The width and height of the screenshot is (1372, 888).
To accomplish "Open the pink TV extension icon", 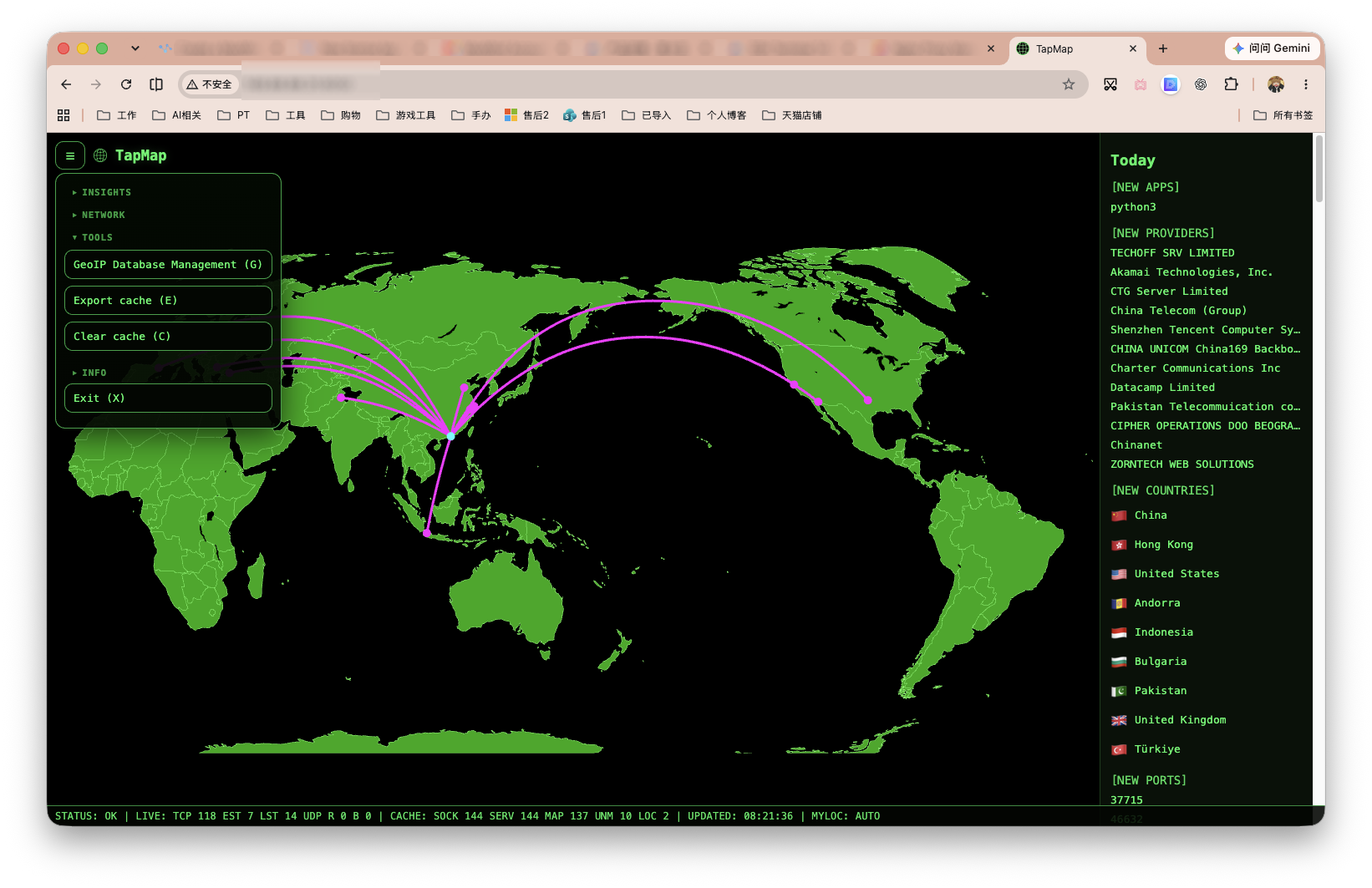I will 1141,84.
